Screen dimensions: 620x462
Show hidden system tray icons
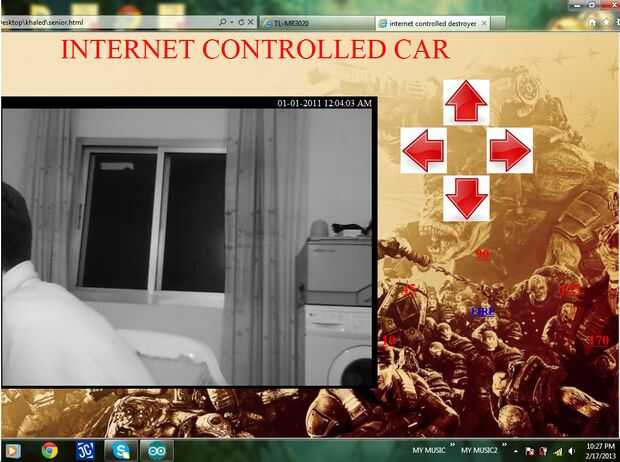click(x=516, y=451)
